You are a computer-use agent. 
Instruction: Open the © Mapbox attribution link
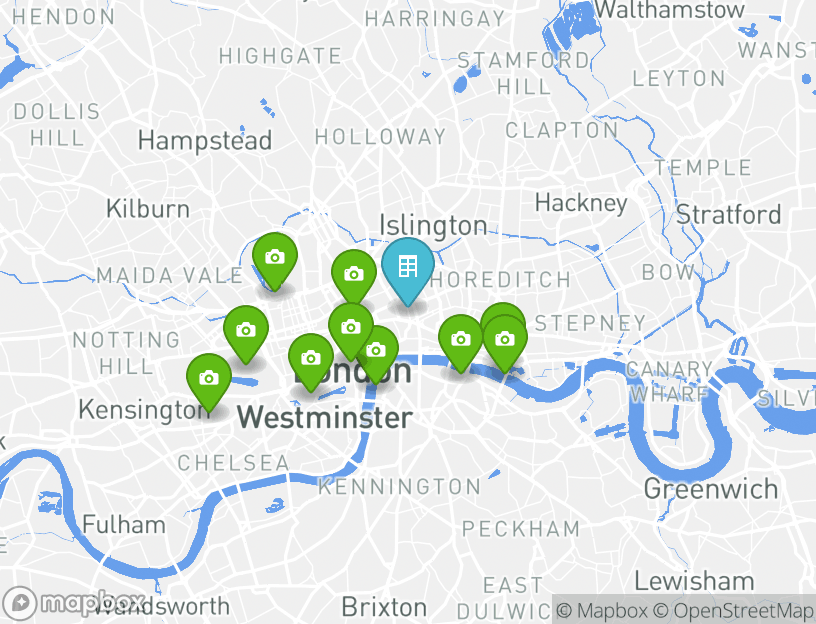603,610
